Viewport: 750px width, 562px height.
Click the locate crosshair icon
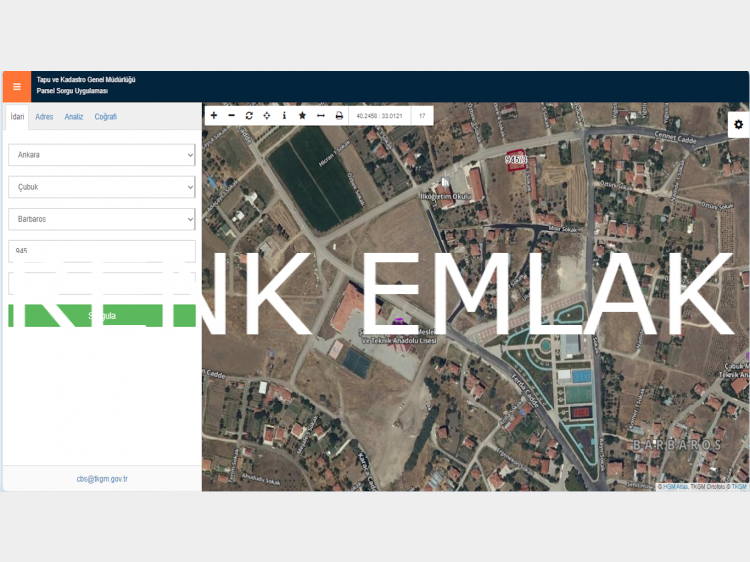coord(267,116)
